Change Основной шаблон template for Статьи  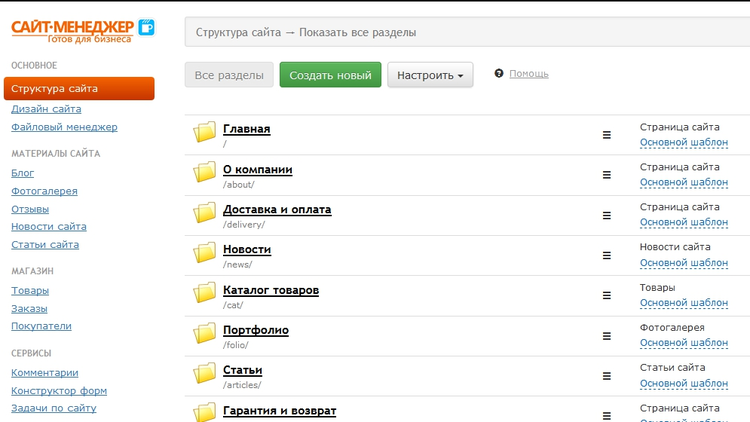pyautogui.click(x=684, y=384)
